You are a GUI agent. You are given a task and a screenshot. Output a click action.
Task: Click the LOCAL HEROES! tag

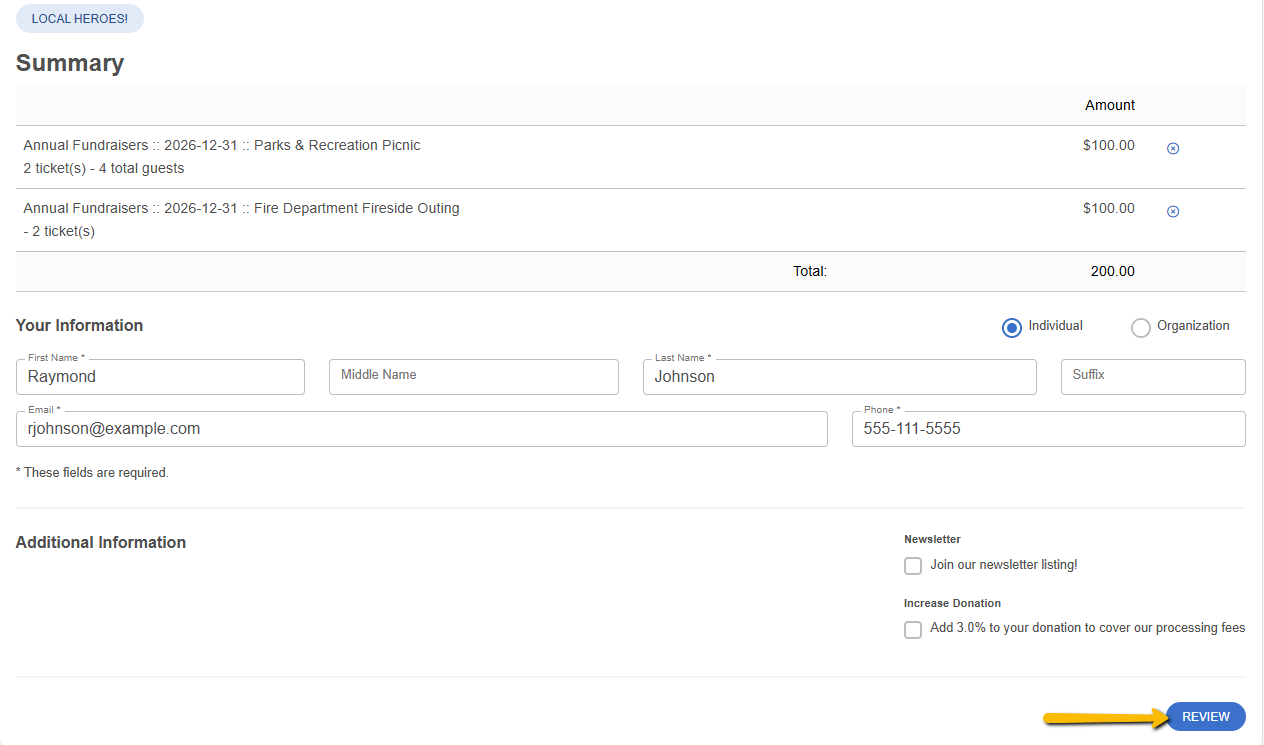tap(80, 19)
